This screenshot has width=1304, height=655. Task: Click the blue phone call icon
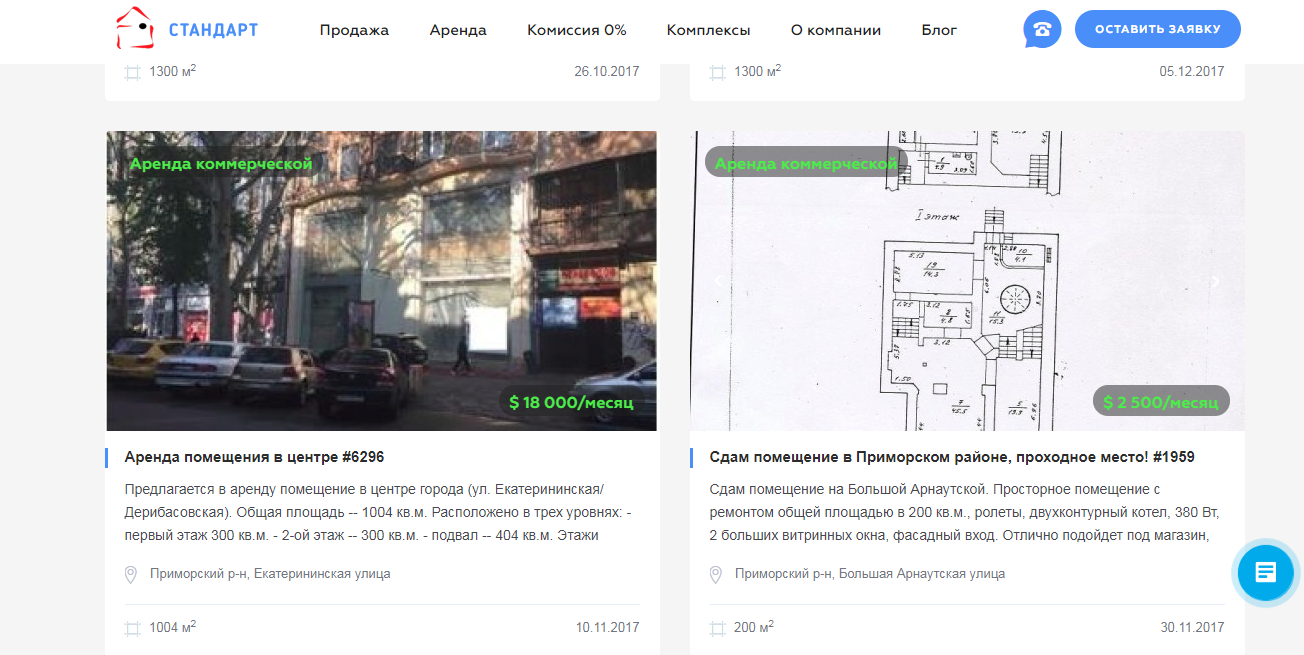pos(1042,29)
